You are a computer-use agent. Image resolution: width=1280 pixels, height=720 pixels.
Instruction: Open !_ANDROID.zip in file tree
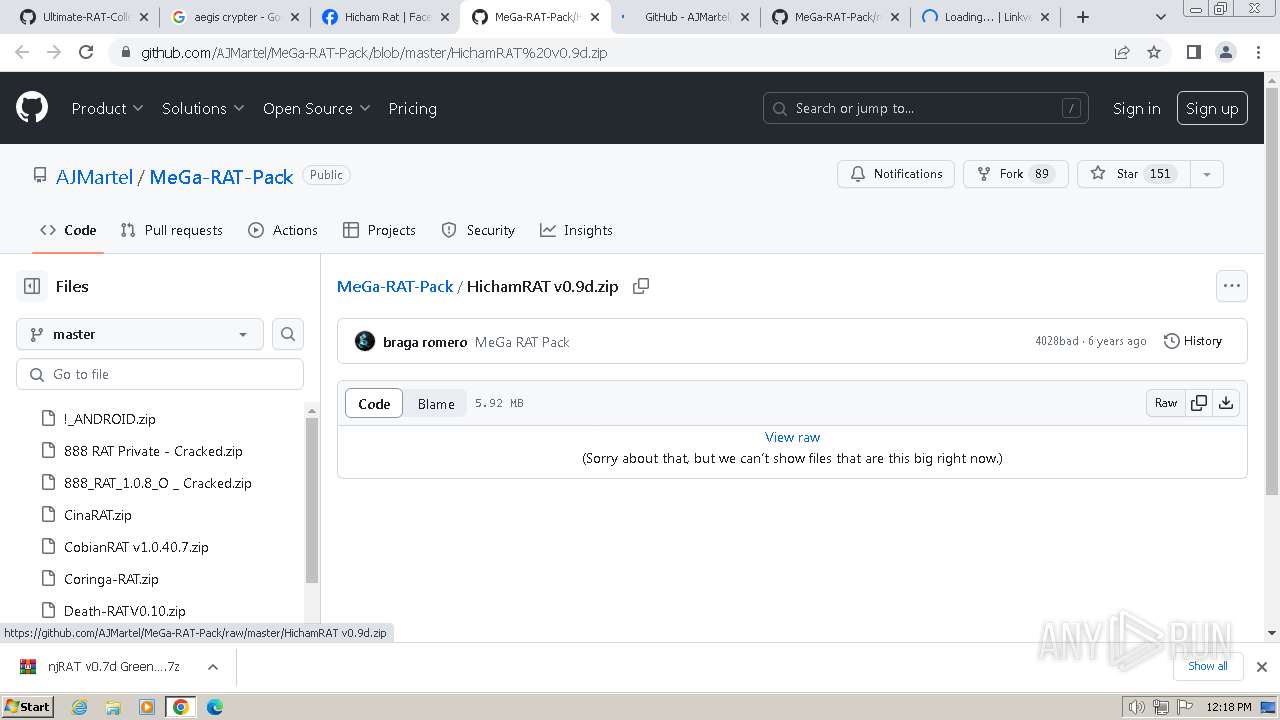pyautogui.click(x=109, y=419)
